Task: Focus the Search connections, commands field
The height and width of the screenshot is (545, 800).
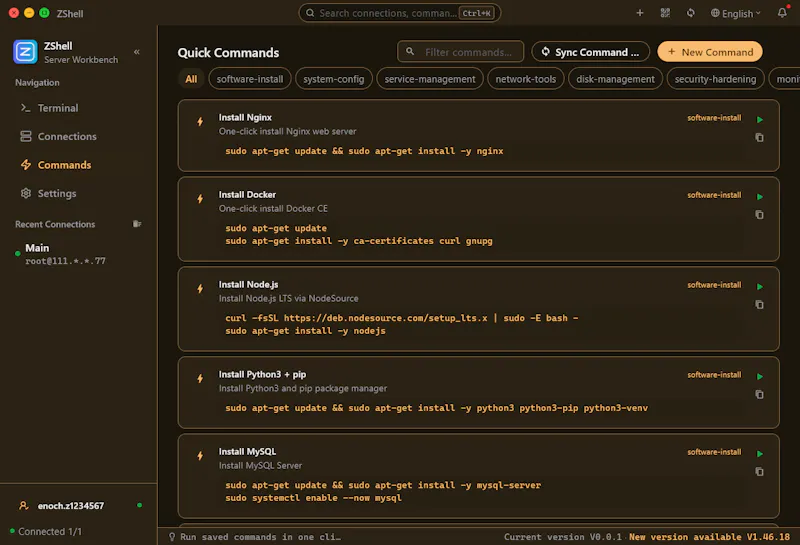Action: tap(399, 13)
